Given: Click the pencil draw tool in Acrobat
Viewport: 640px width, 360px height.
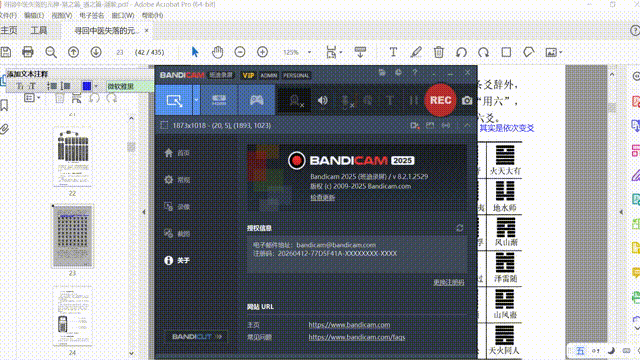Looking at the screenshot, I should click(416, 52).
